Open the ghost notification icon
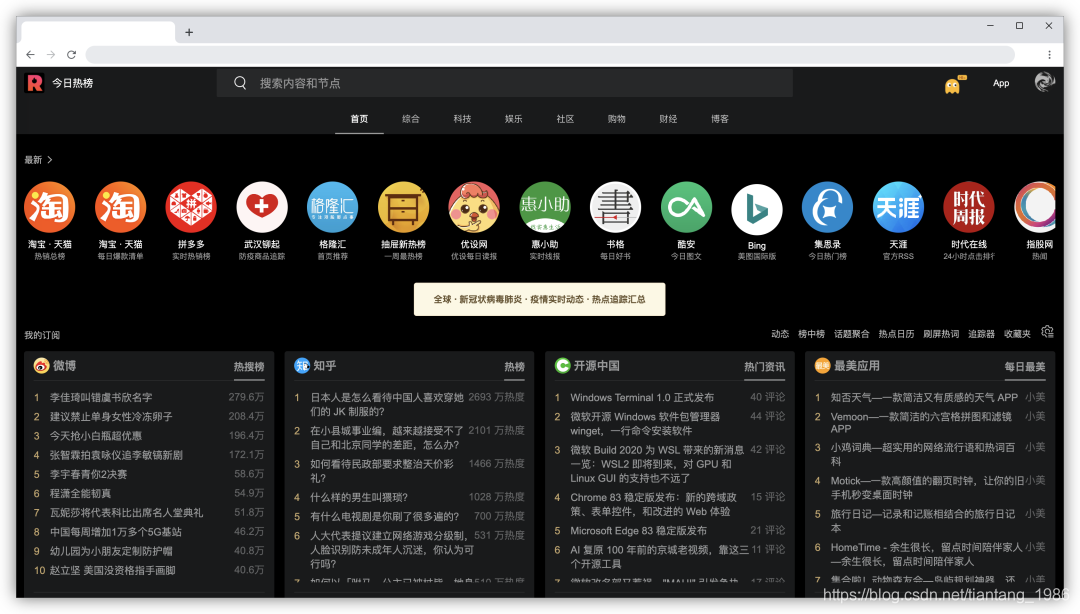This screenshot has width=1080, height=614. point(953,85)
